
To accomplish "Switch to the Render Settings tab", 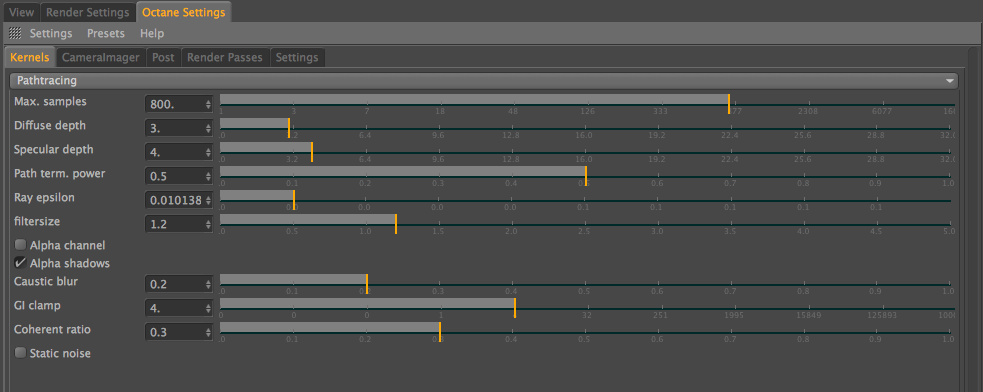I will (x=88, y=12).
